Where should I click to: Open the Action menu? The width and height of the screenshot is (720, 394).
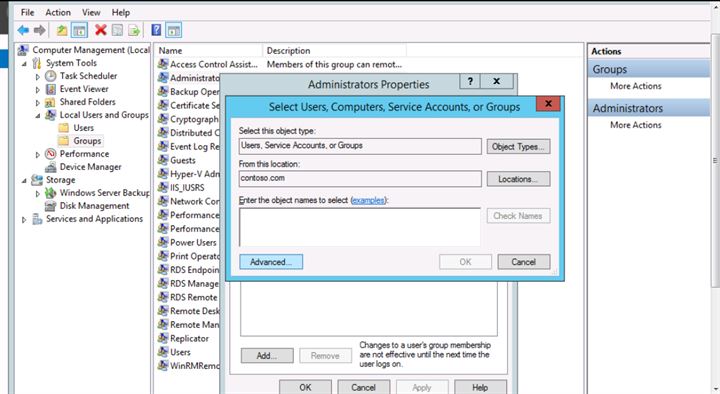coord(58,12)
